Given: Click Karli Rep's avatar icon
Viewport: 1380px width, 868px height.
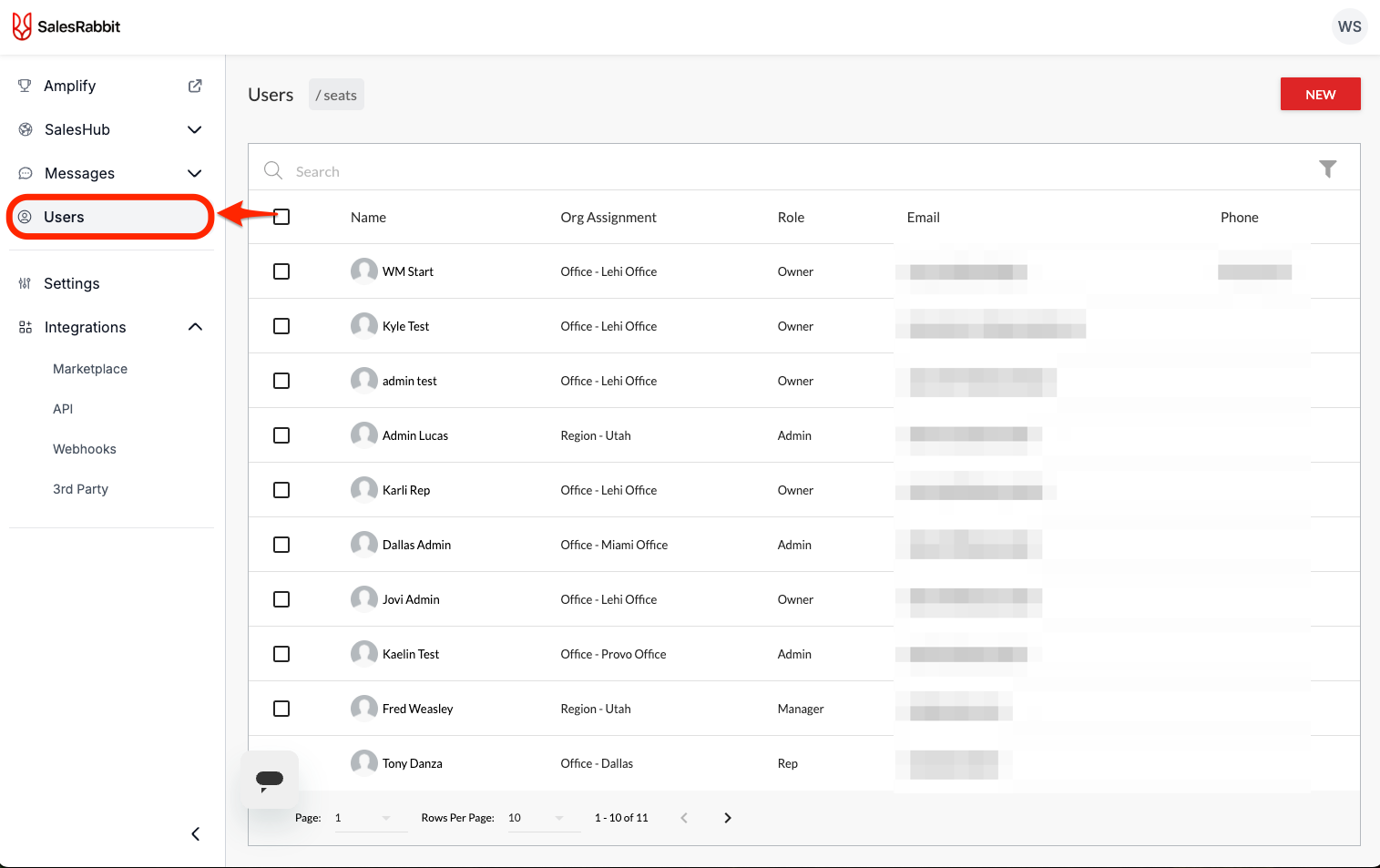Looking at the screenshot, I should pos(364,490).
